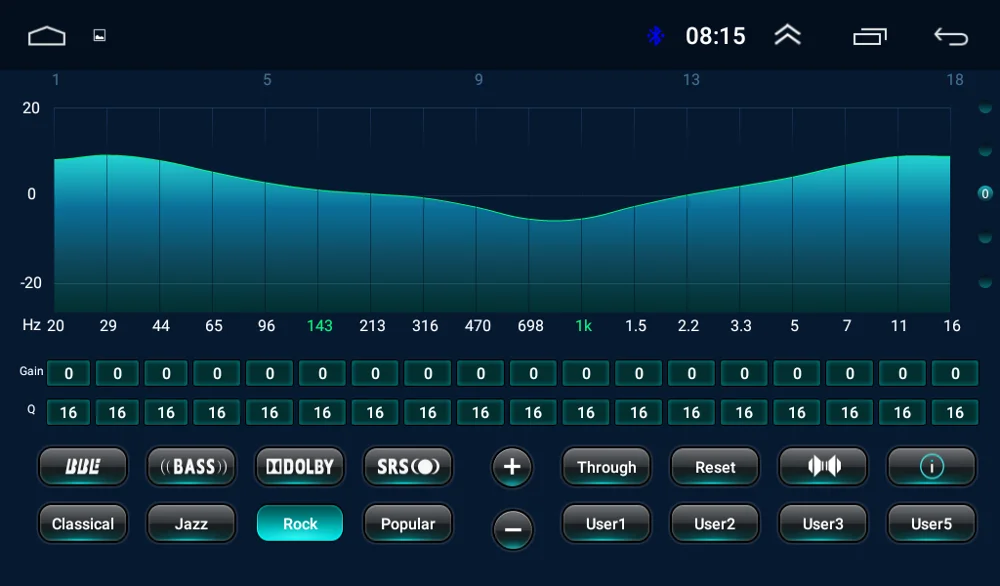The image size is (1000, 586).
Task: Choose the Classical preset
Action: pyautogui.click(x=83, y=524)
